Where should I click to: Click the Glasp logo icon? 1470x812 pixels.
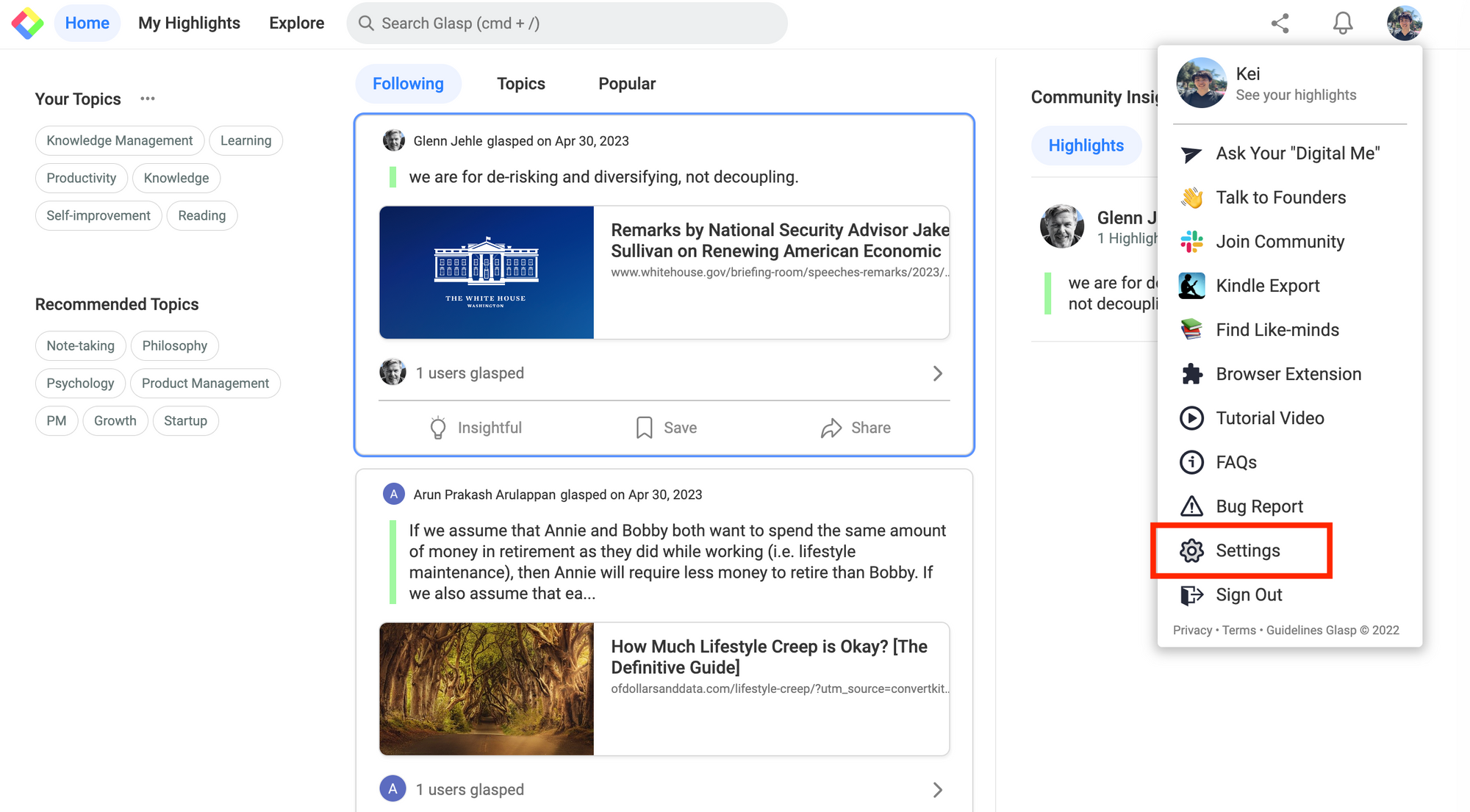[x=27, y=24]
